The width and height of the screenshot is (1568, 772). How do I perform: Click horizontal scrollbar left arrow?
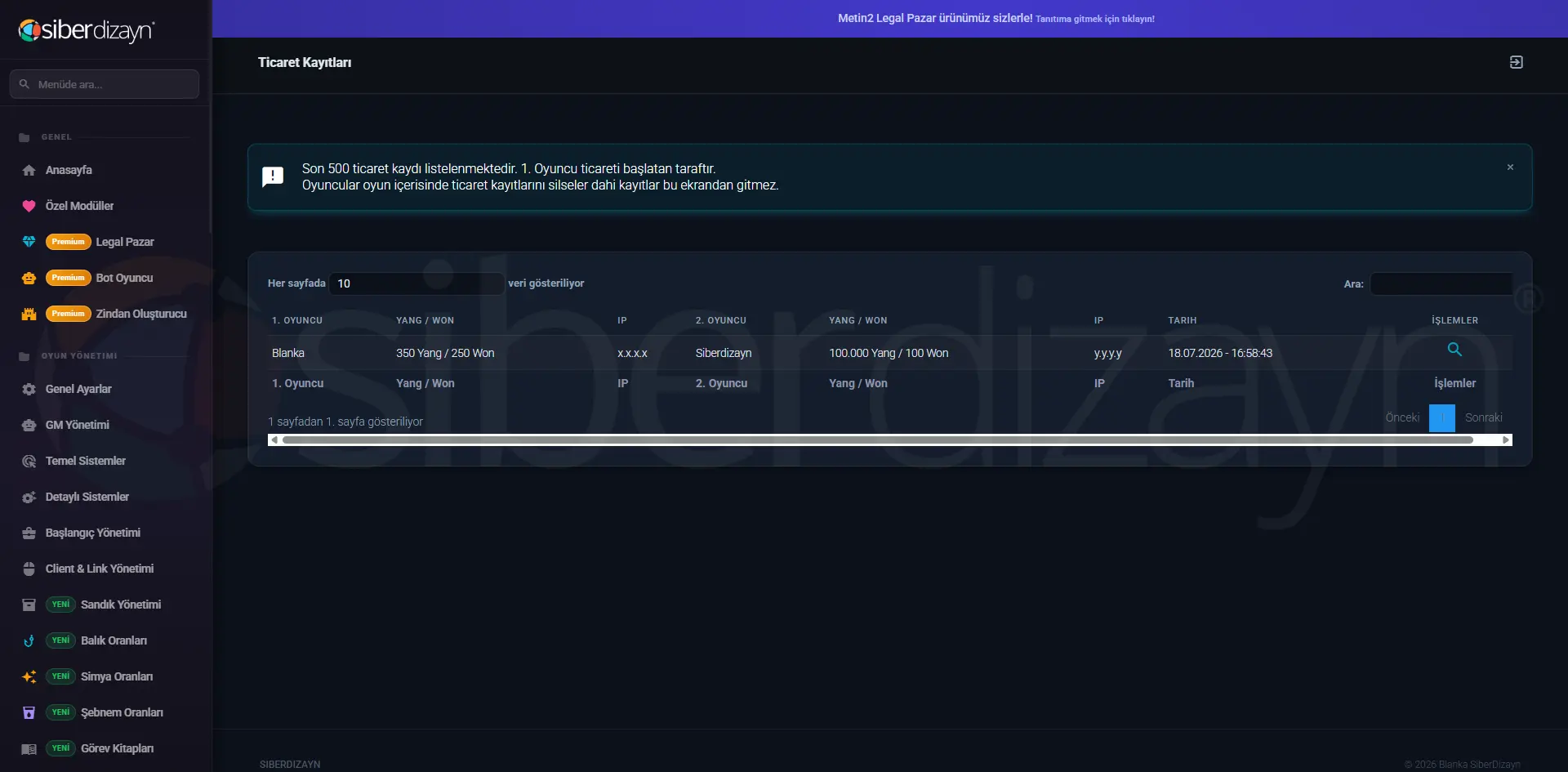(x=274, y=440)
